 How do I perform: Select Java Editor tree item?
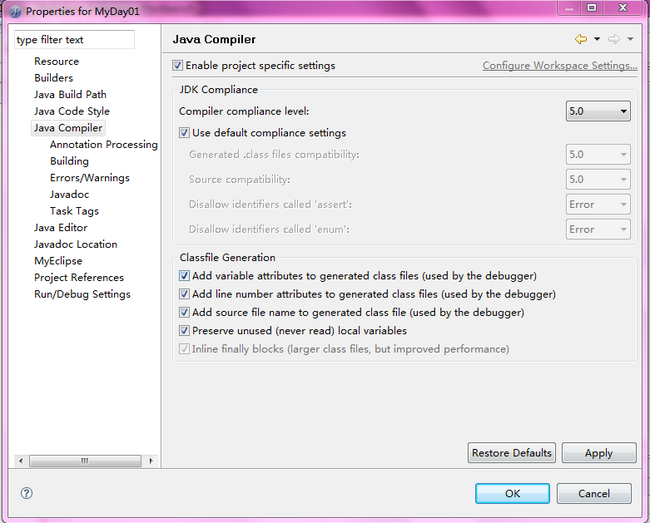click(61, 228)
